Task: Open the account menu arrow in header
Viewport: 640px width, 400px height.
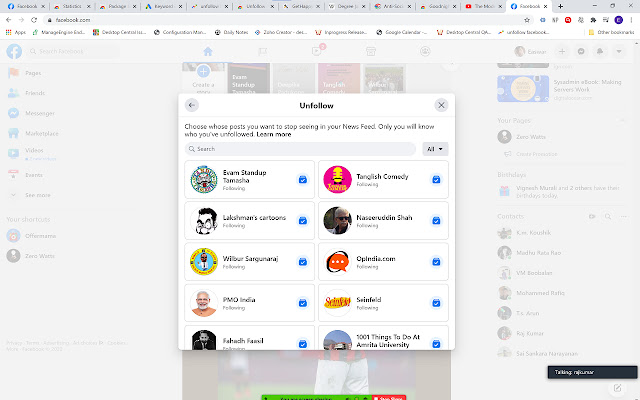Action: (x=619, y=51)
